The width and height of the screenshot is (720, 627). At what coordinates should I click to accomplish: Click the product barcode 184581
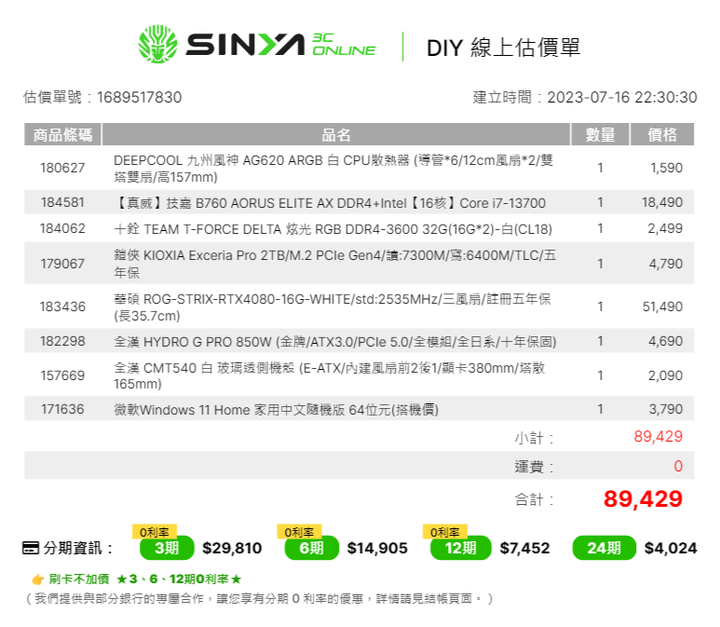62,203
